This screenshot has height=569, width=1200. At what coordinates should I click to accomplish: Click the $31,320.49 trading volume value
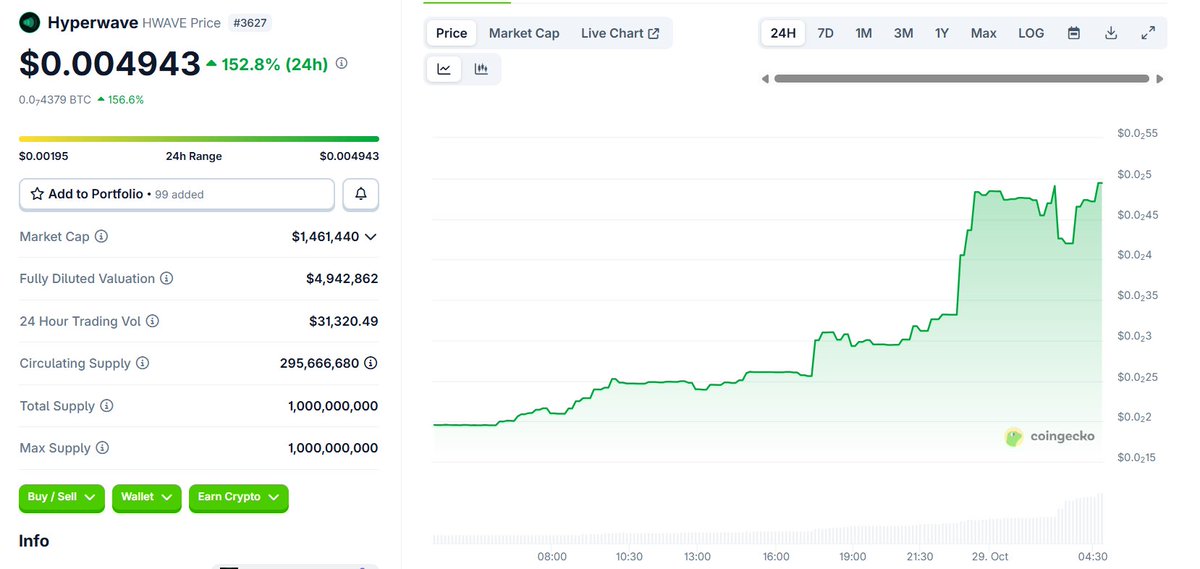[343, 321]
